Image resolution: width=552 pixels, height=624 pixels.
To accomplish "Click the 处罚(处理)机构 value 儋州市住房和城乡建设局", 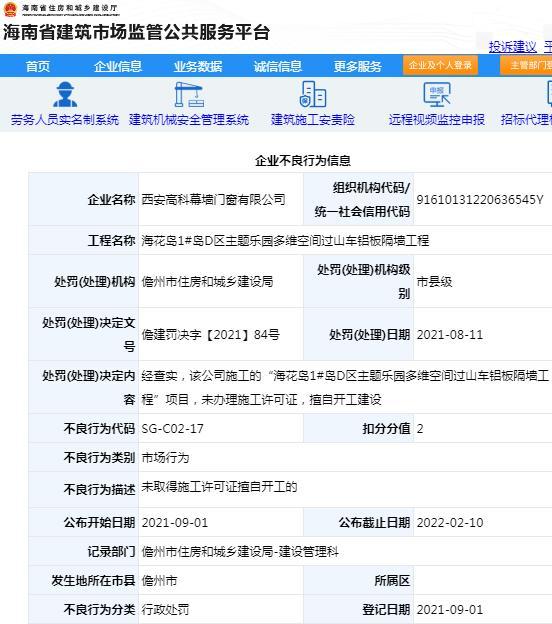I will pos(207,282).
